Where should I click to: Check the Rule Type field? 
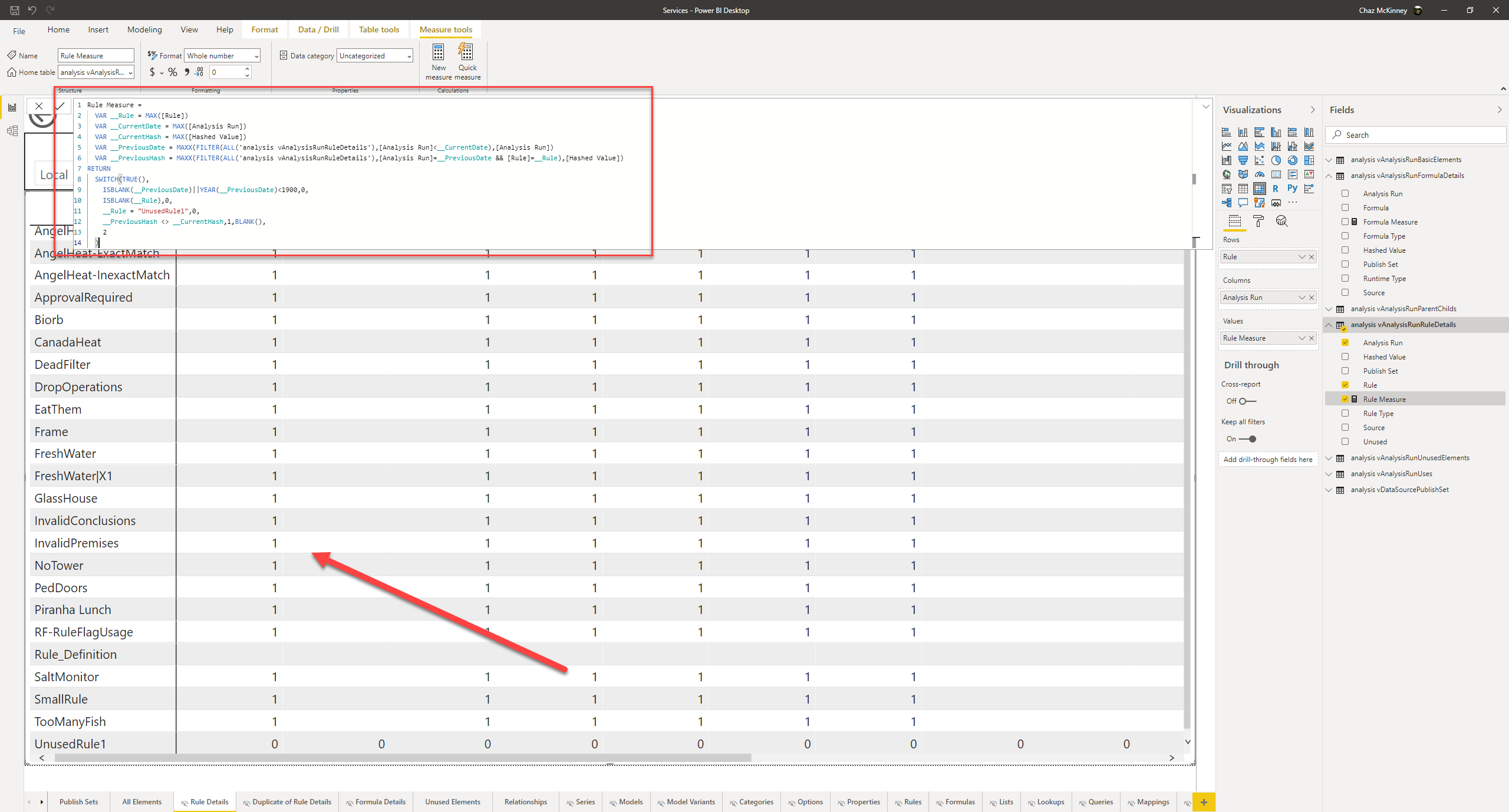[1345, 413]
